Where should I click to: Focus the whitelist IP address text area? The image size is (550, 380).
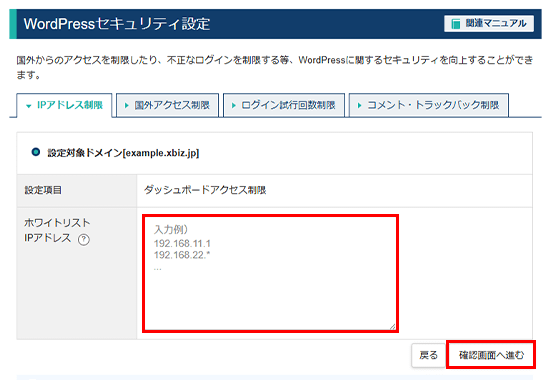(270, 273)
